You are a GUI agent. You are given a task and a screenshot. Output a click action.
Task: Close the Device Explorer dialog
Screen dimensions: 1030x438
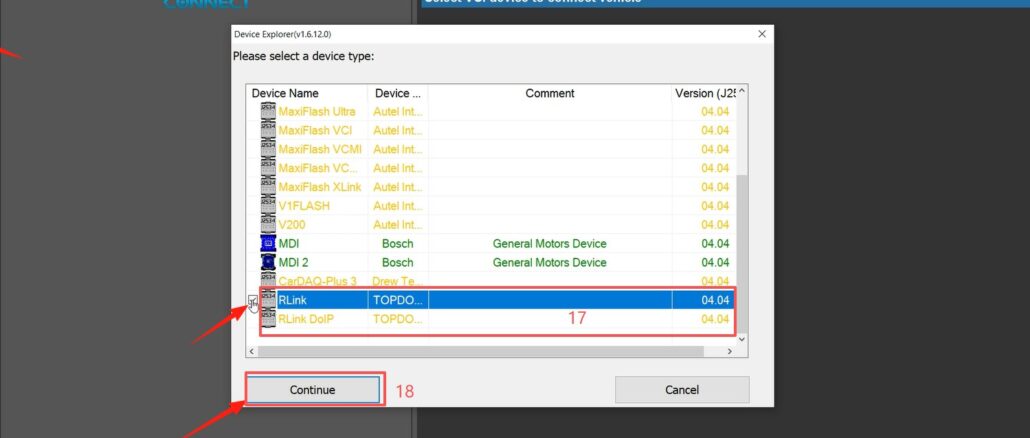pyautogui.click(x=762, y=34)
